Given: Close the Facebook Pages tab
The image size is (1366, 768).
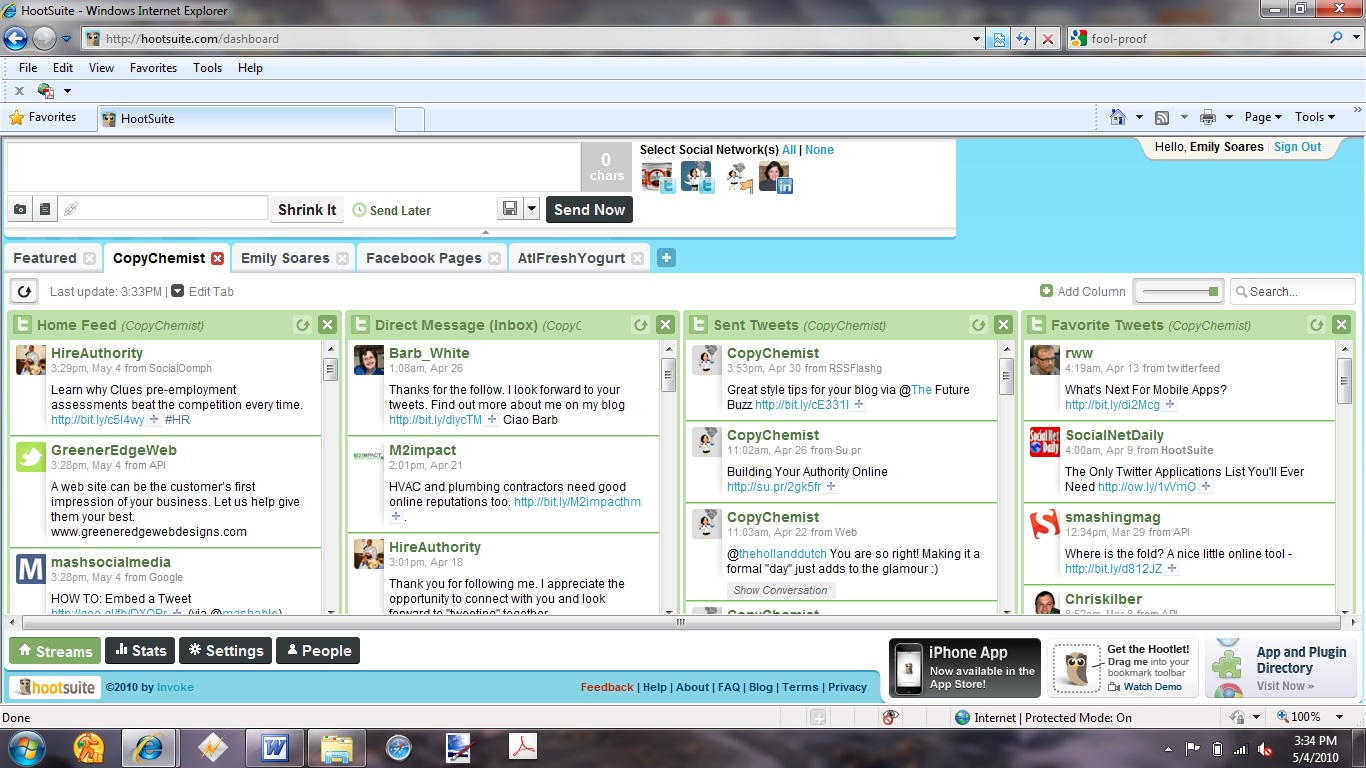Looking at the screenshot, I should pyautogui.click(x=494, y=258).
